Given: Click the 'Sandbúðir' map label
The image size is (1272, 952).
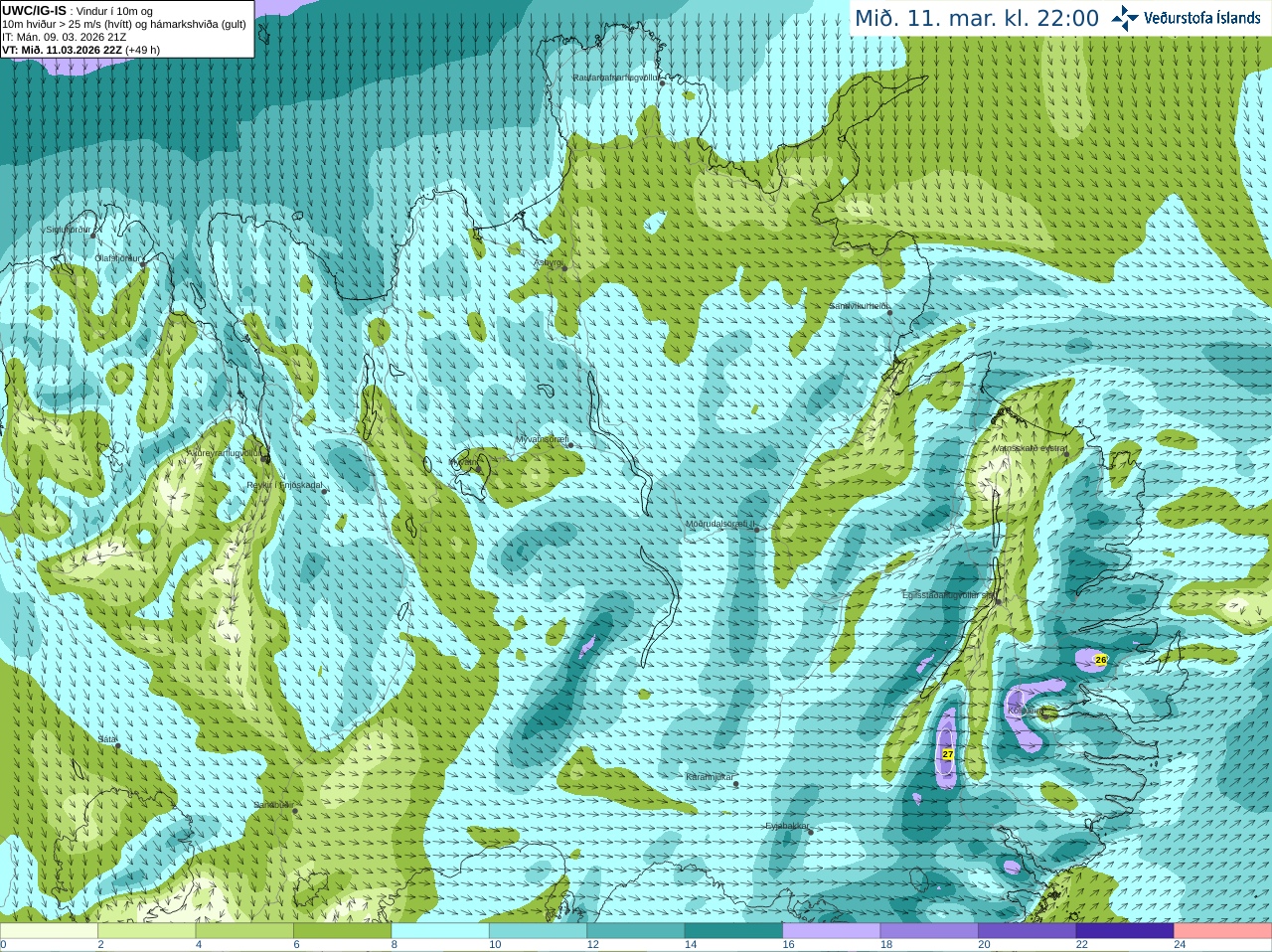Looking at the screenshot, I should click(273, 805).
